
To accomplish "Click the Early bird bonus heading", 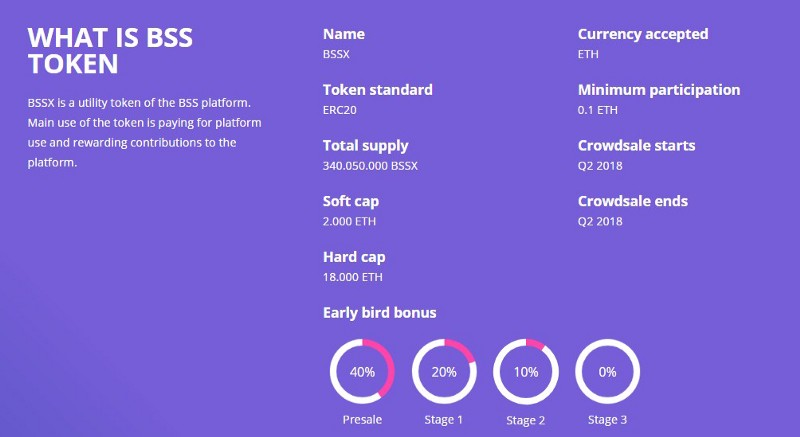I will (380, 313).
